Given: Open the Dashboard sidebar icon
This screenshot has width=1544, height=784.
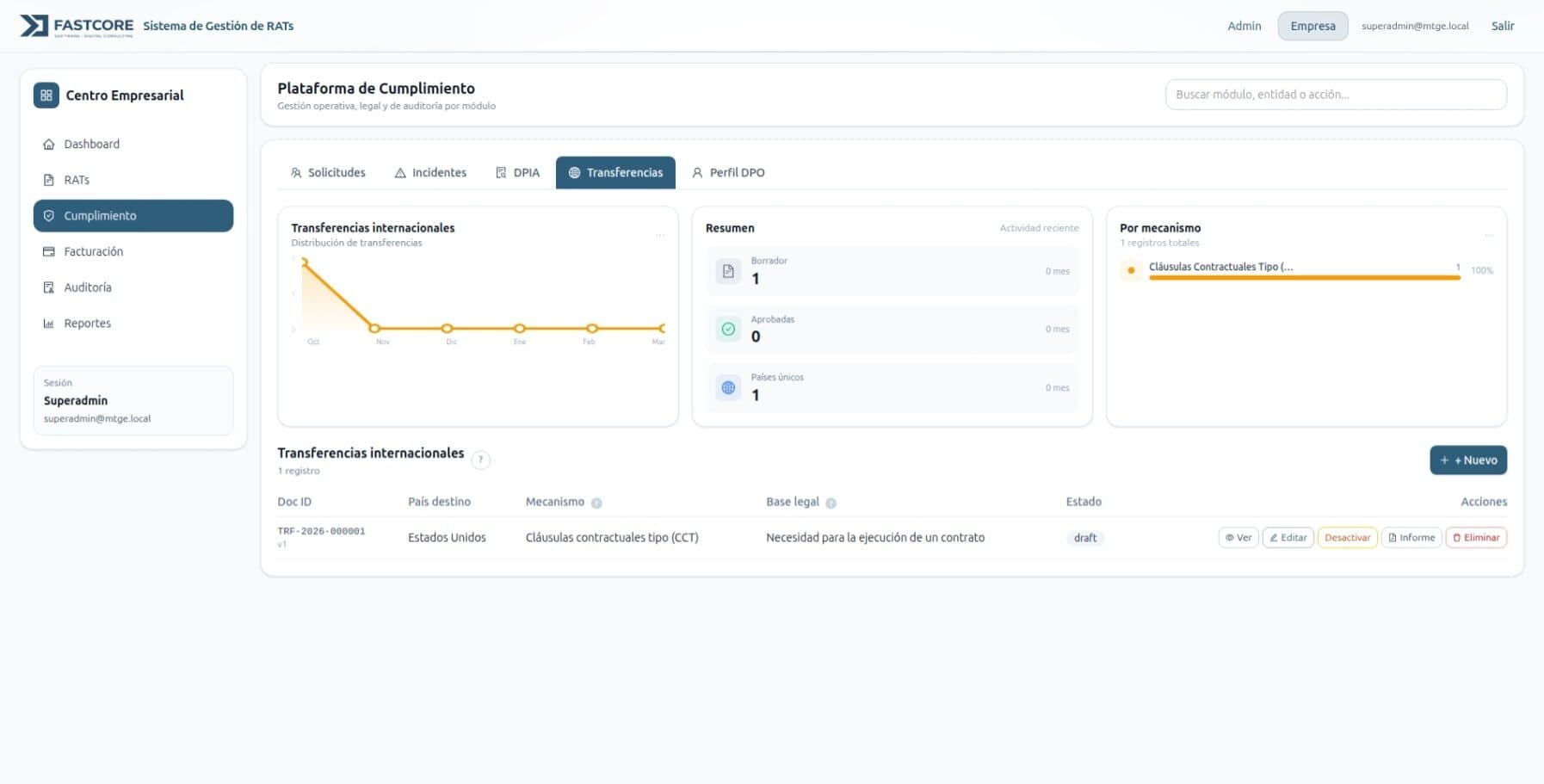Looking at the screenshot, I should (49, 144).
